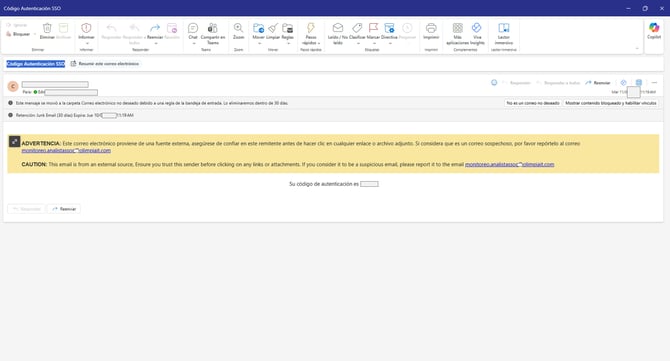Viewport: 670px width, 361px height.
Task: Collapse the ribbon with the chevron
Action: [x=637, y=49]
